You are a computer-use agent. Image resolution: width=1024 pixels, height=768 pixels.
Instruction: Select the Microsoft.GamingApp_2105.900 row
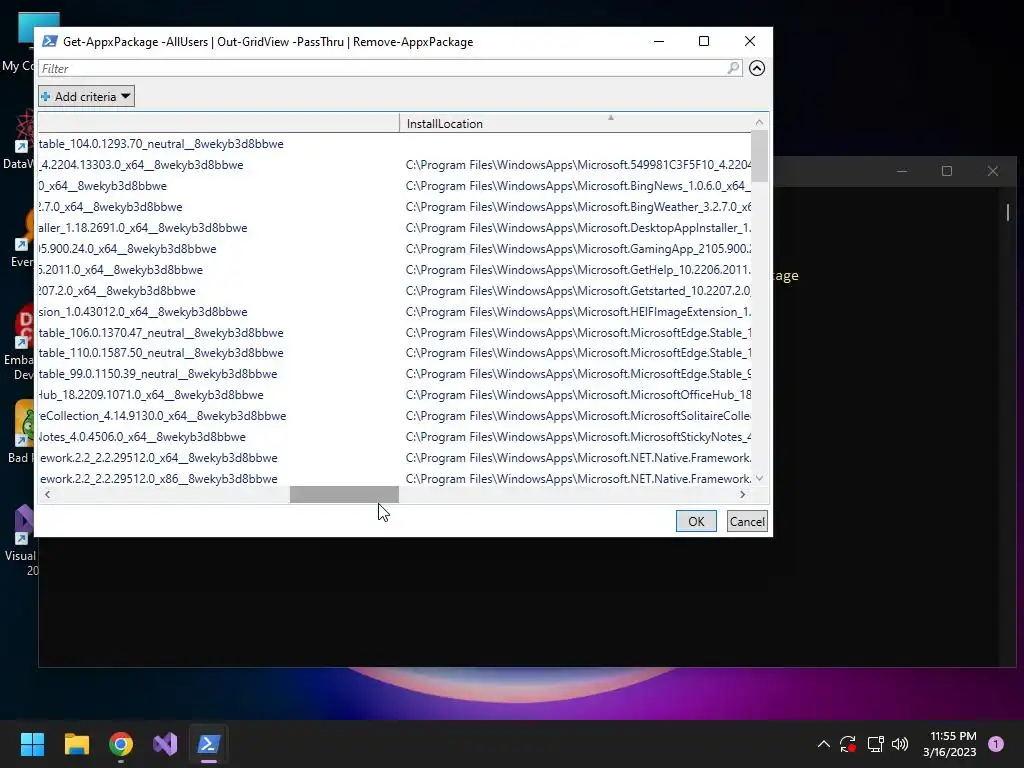(x=394, y=248)
